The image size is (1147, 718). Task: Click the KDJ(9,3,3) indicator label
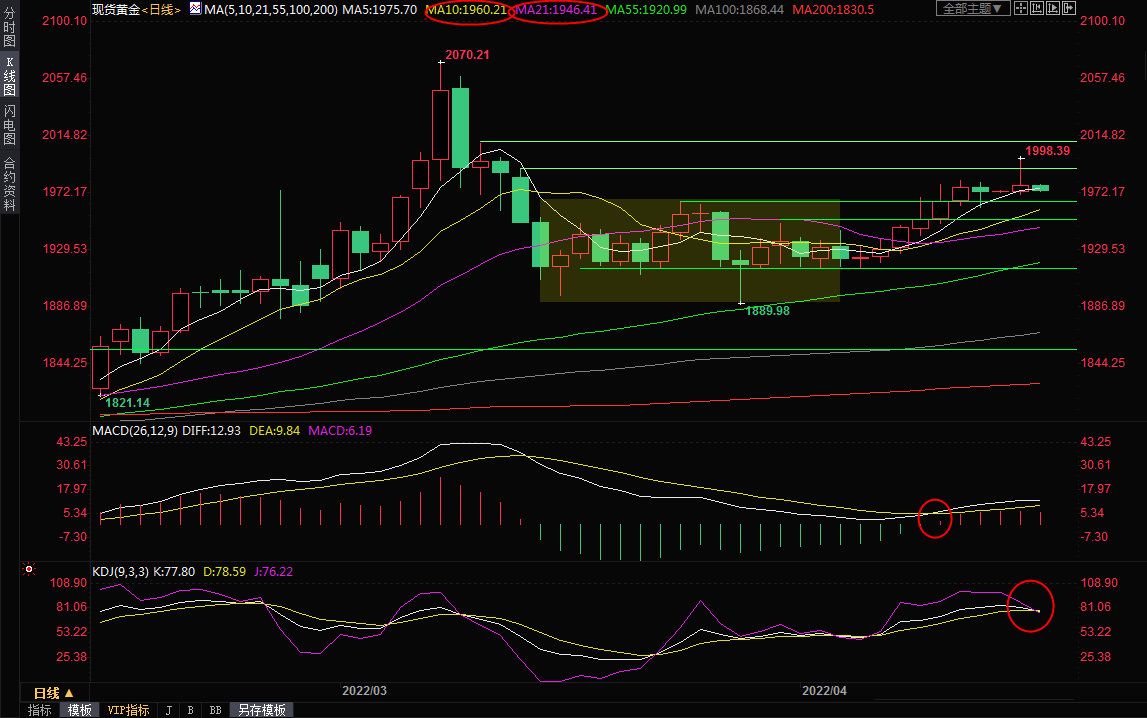click(x=122, y=572)
